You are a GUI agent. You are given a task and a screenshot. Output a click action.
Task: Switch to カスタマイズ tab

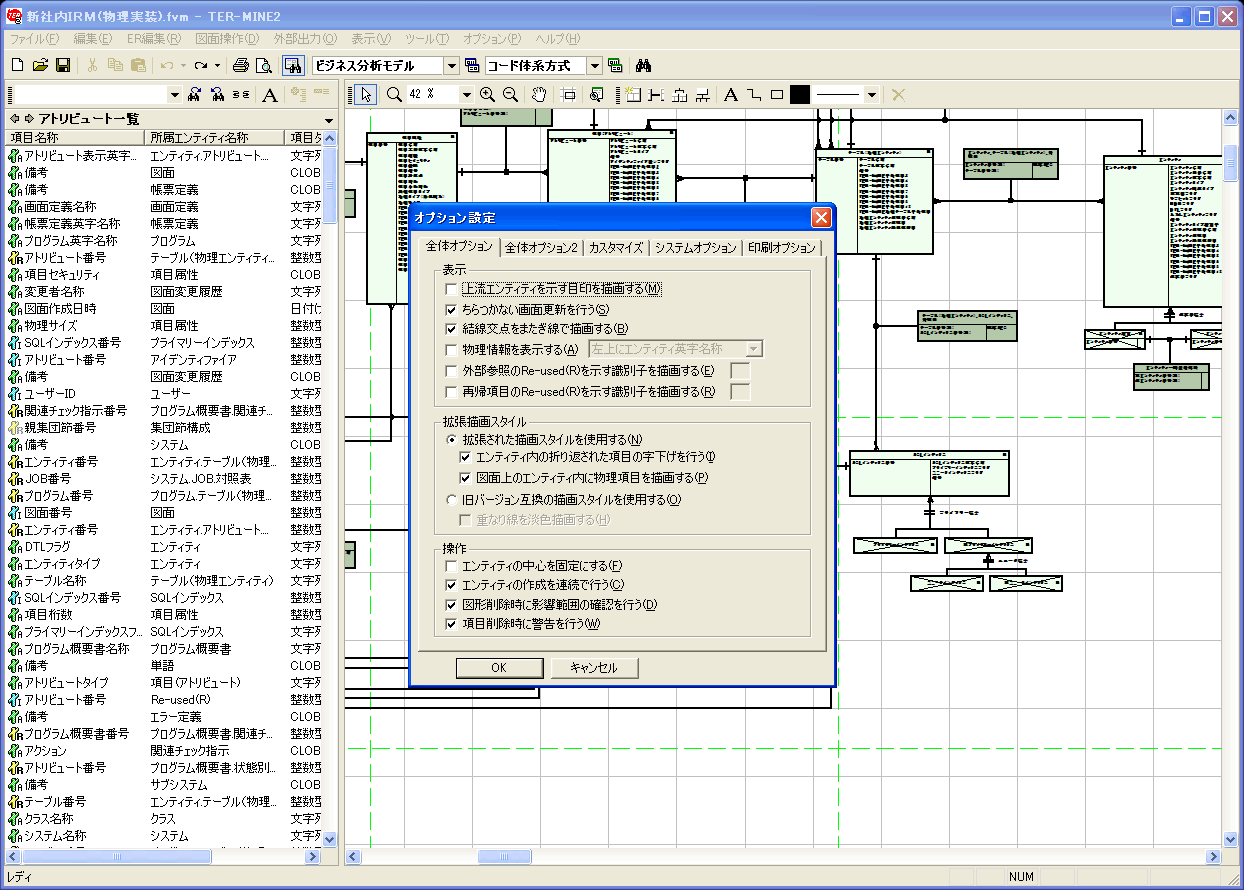(616, 247)
